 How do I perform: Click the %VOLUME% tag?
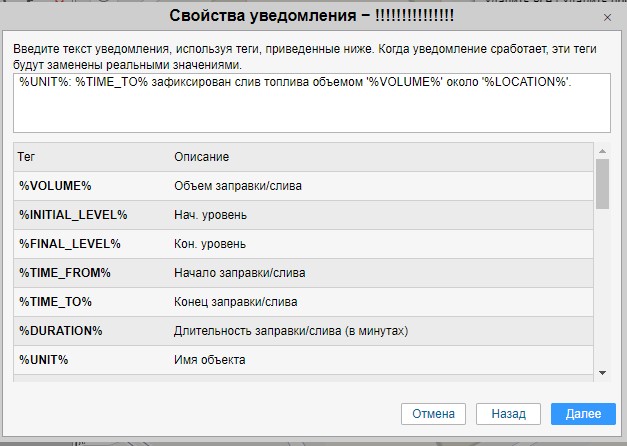pyautogui.click(x=55, y=186)
